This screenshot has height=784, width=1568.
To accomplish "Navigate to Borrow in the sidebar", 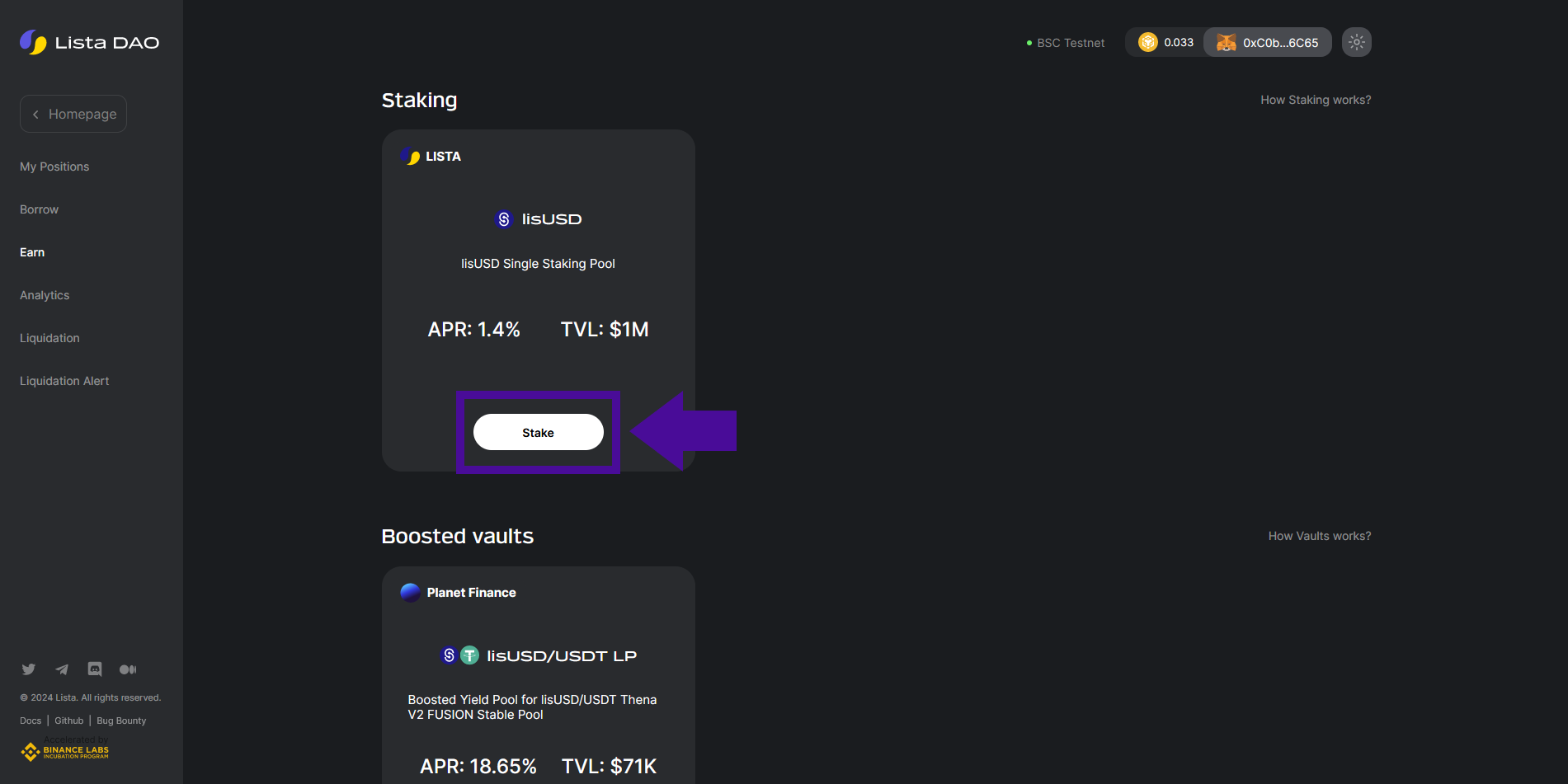I will pyautogui.click(x=40, y=209).
